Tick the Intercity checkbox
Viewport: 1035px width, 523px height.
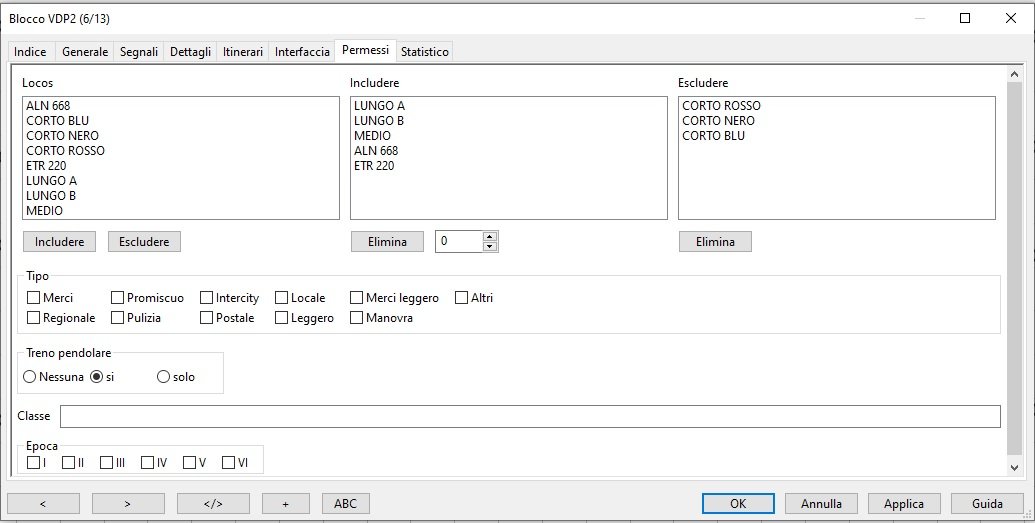tap(207, 298)
